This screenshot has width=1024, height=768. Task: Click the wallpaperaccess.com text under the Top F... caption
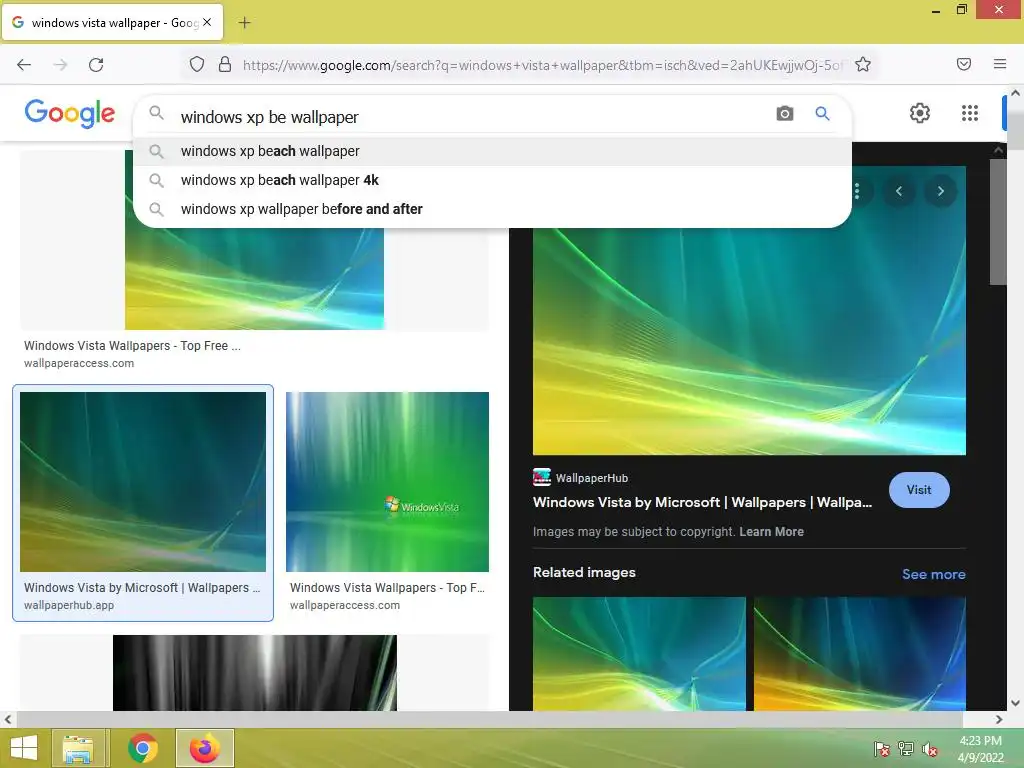pyautogui.click(x=345, y=605)
